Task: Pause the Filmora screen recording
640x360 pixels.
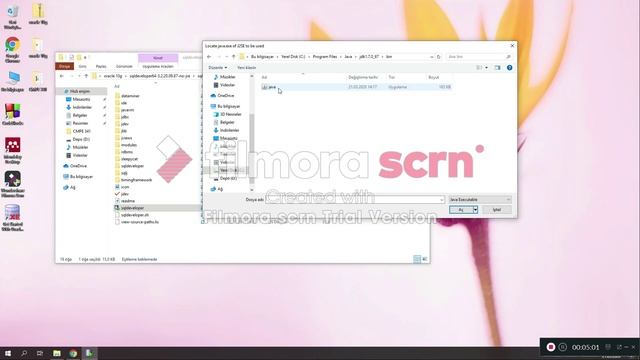Action: 563,347
